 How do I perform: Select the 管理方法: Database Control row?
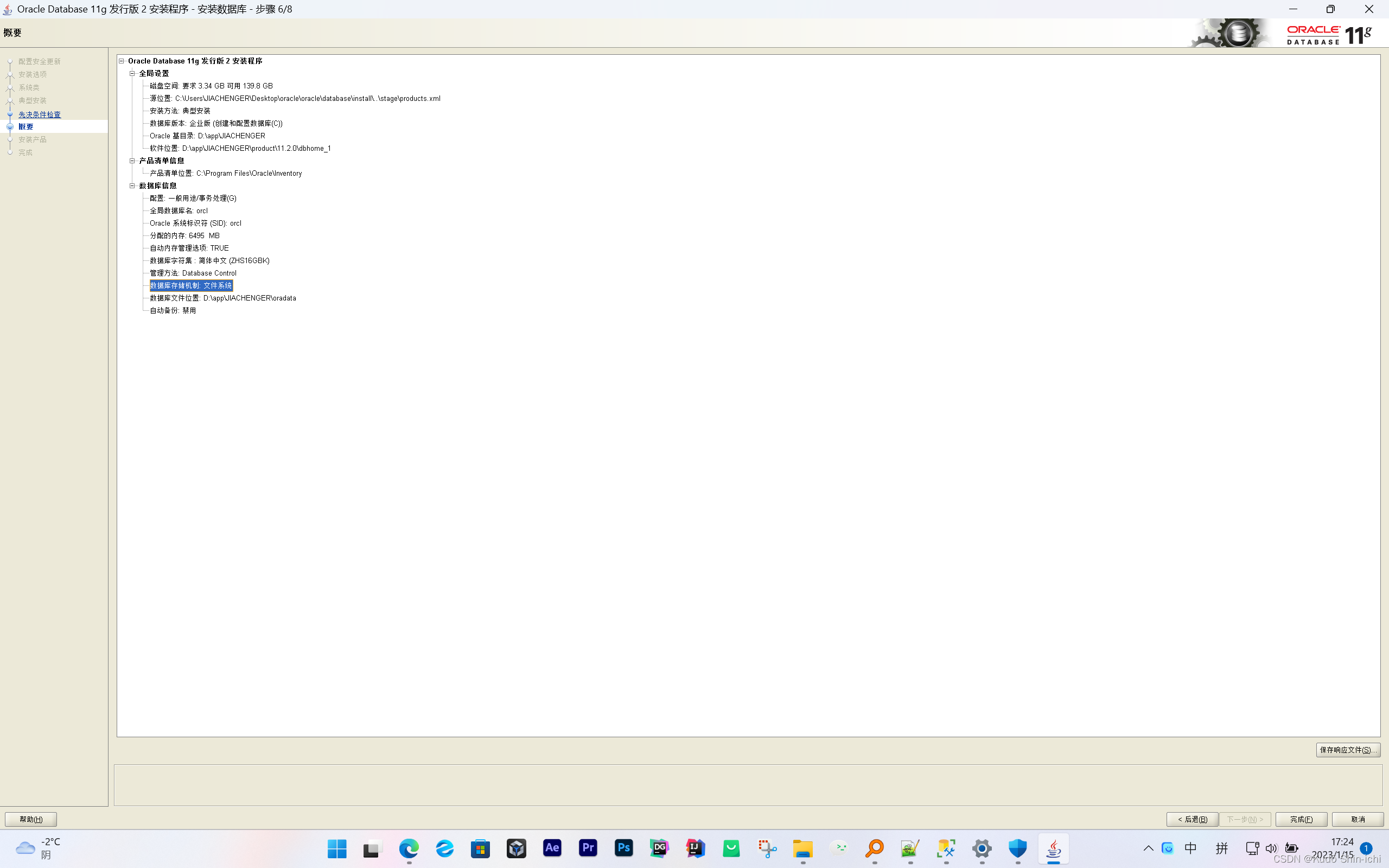coord(193,273)
